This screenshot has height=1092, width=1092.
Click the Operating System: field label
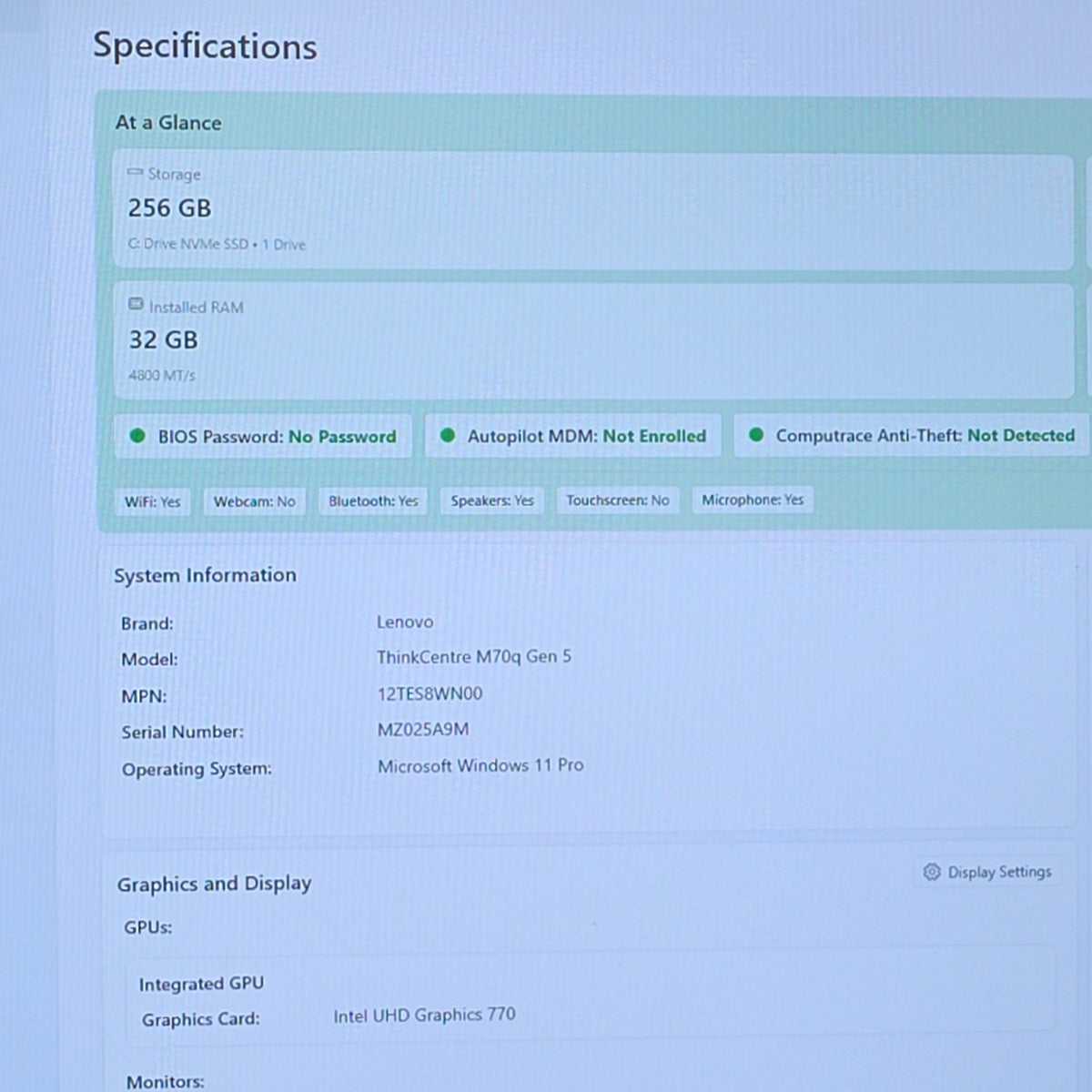click(197, 769)
